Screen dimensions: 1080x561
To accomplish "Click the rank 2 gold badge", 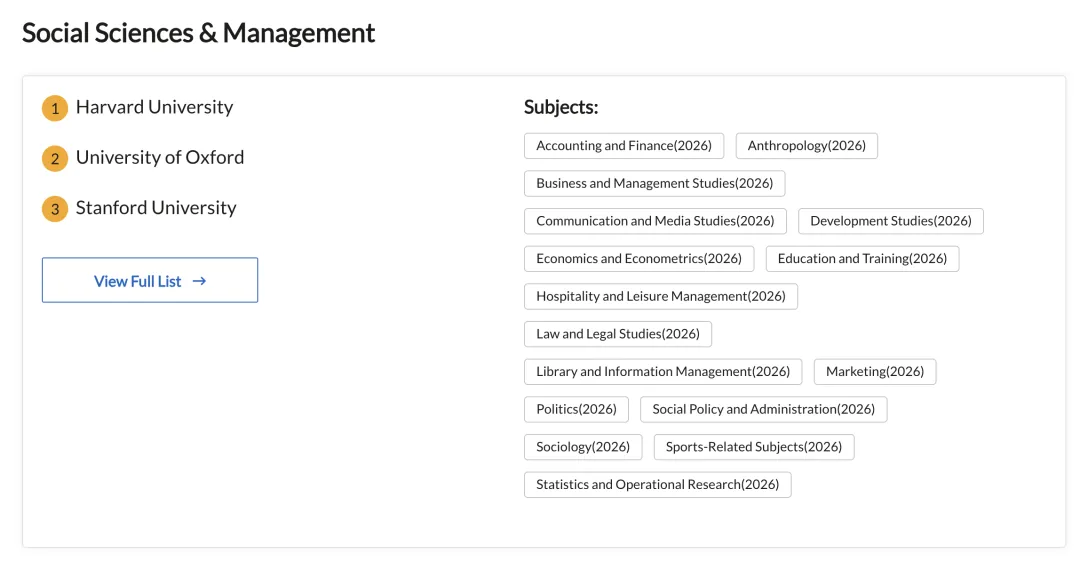I will tap(55, 158).
